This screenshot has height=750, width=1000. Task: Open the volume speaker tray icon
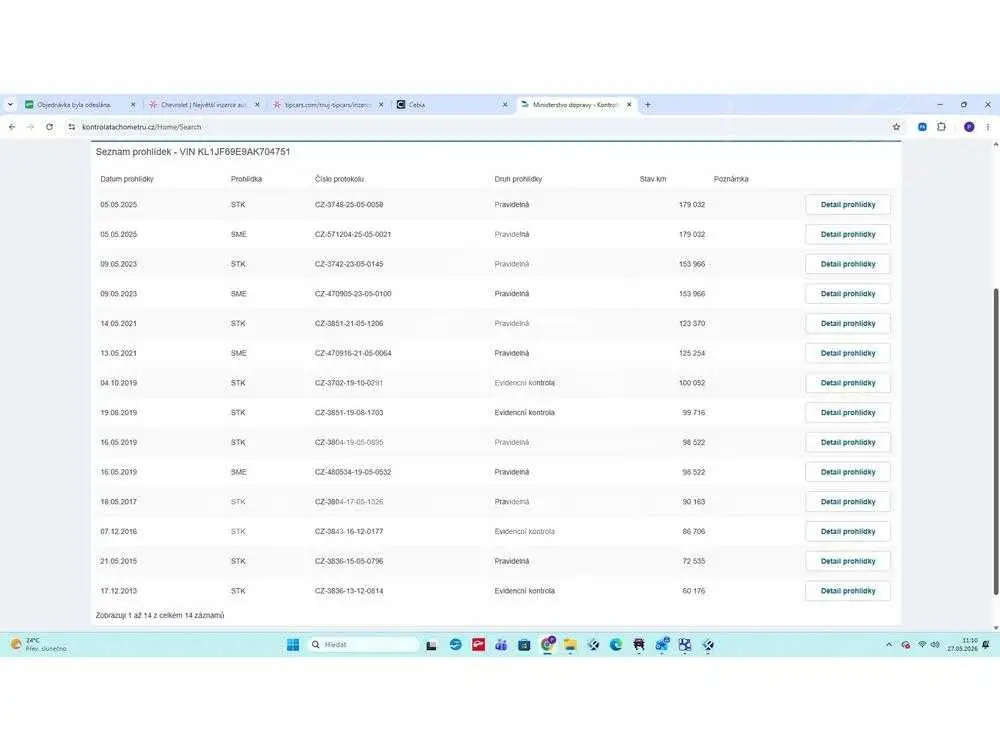935,645
